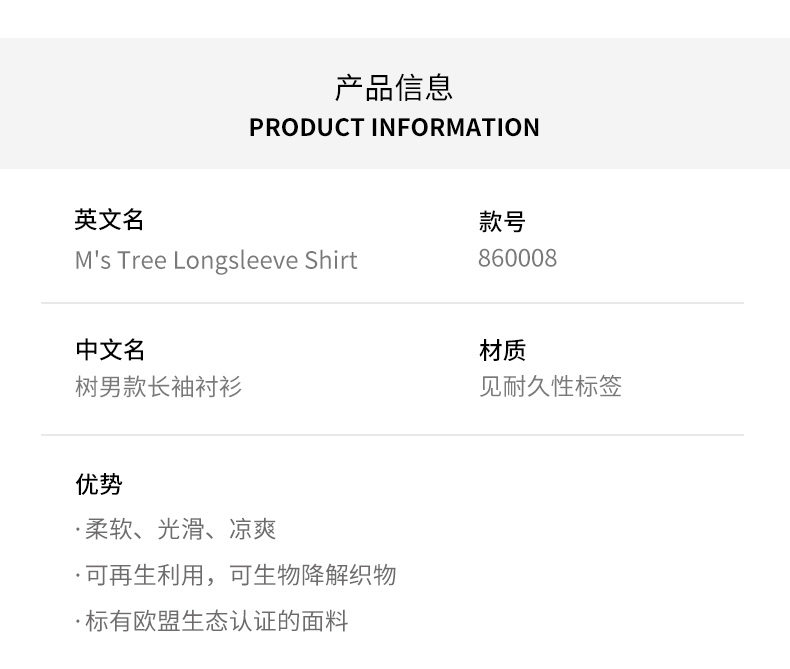This screenshot has width=790, height=669.
Task: Click the divider line below 英文名 row
Action: (x=392, y=303)
